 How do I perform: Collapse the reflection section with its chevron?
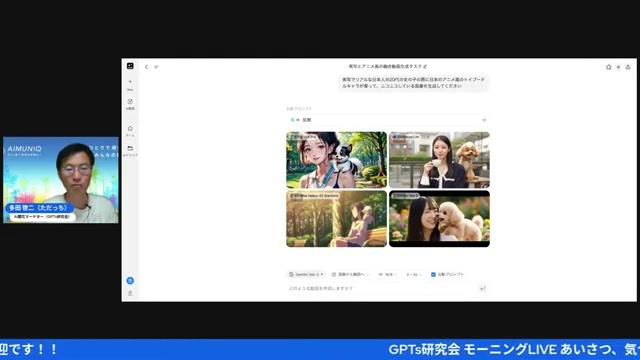484,120
